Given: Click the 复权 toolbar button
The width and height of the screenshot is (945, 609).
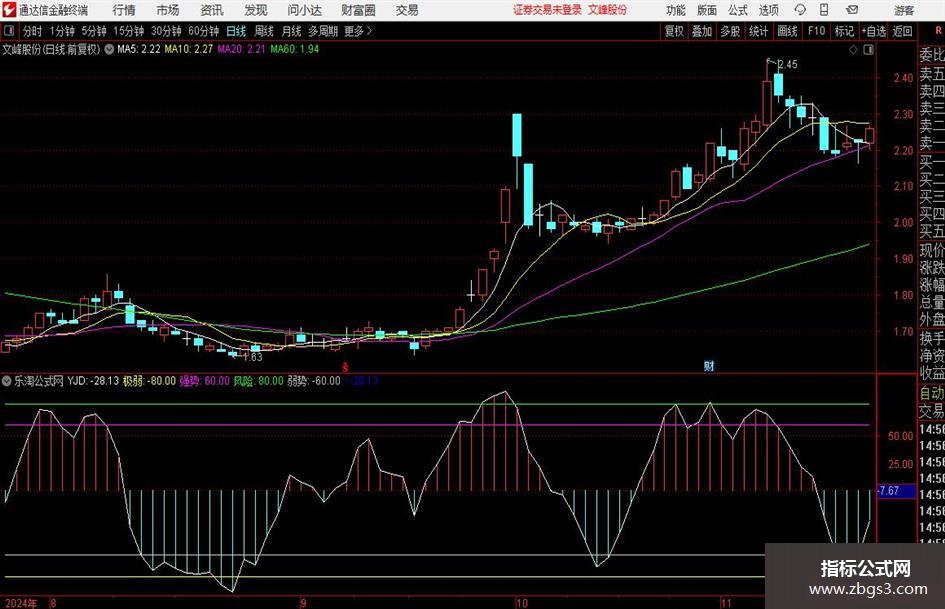Looking at the screenshot, I should pyautogui.click(x=674, y=31).
